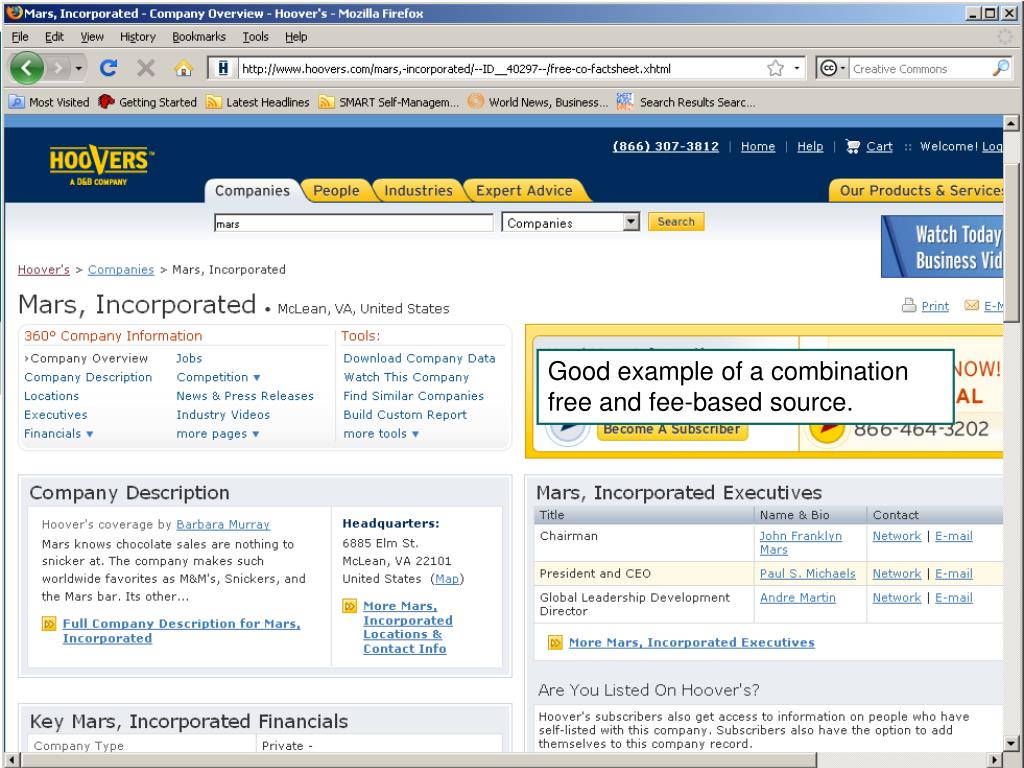Open the Creative Commons search engine selector
This screenshot has height=768, width=1024.
coord(832,68)
